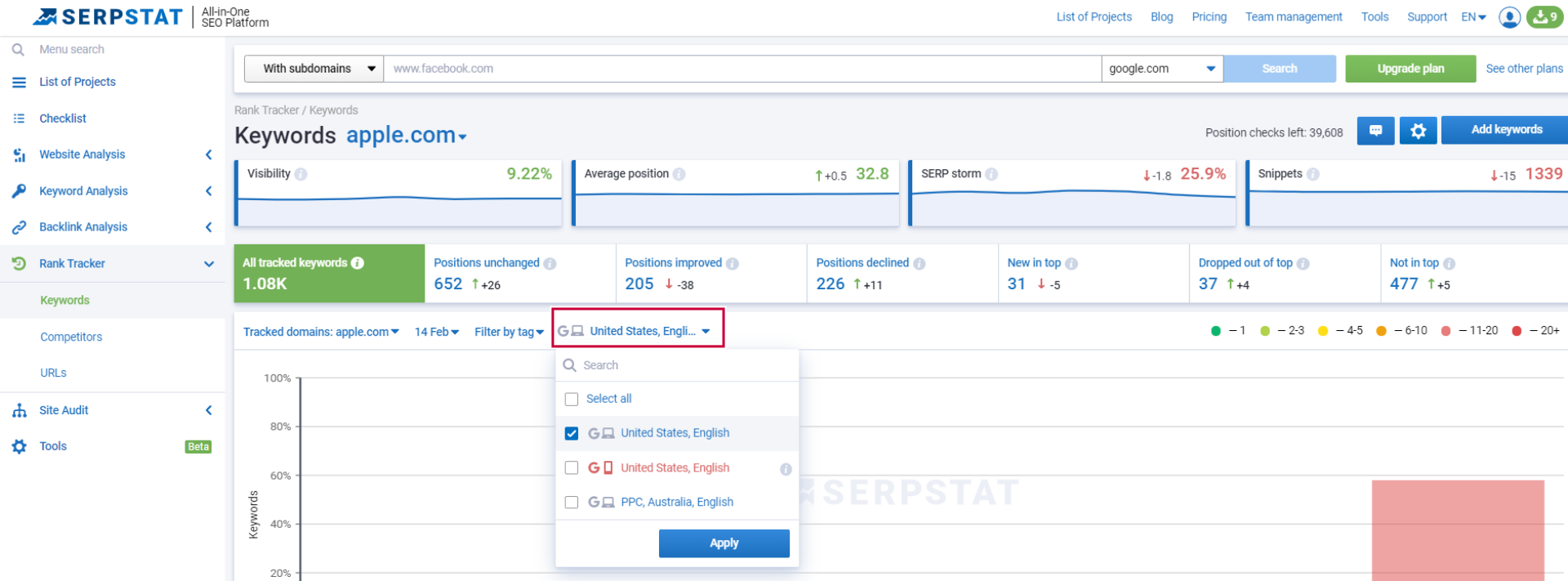Viewport: 1568px width, 581px height.
Task: Click the Dropped out of top info icon
Action: coord(1303,263)
